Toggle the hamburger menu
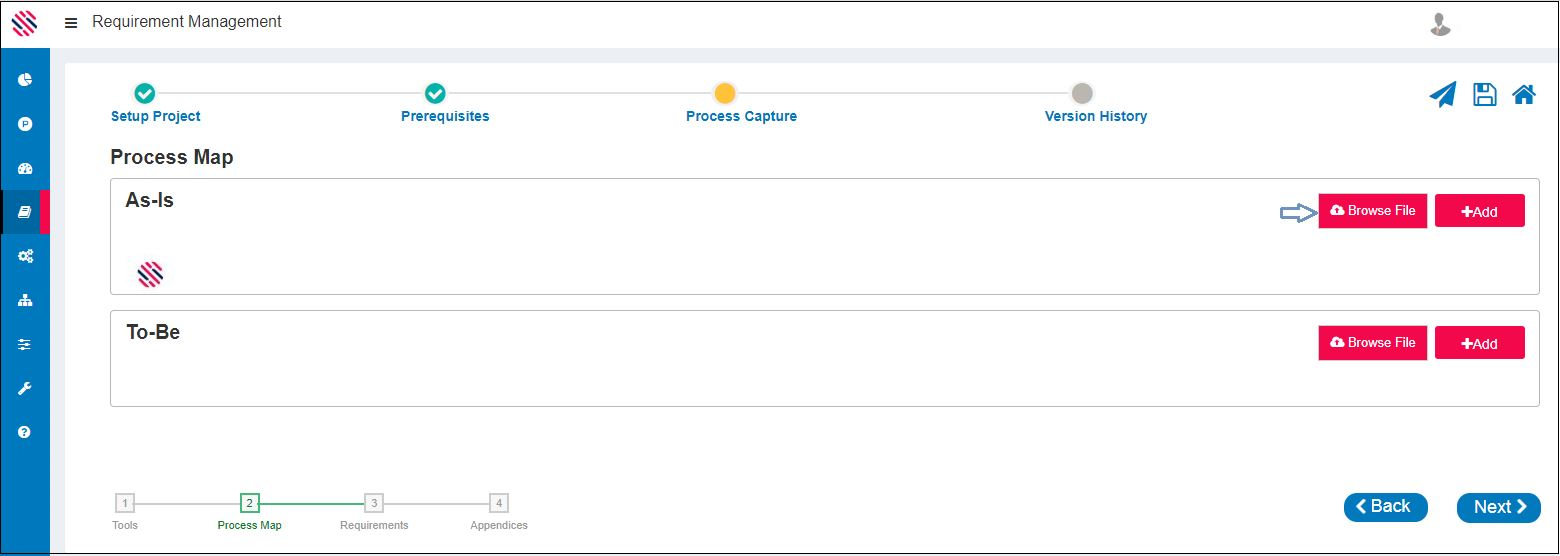This screenshot has height=556, width=1560. point(71,23)
